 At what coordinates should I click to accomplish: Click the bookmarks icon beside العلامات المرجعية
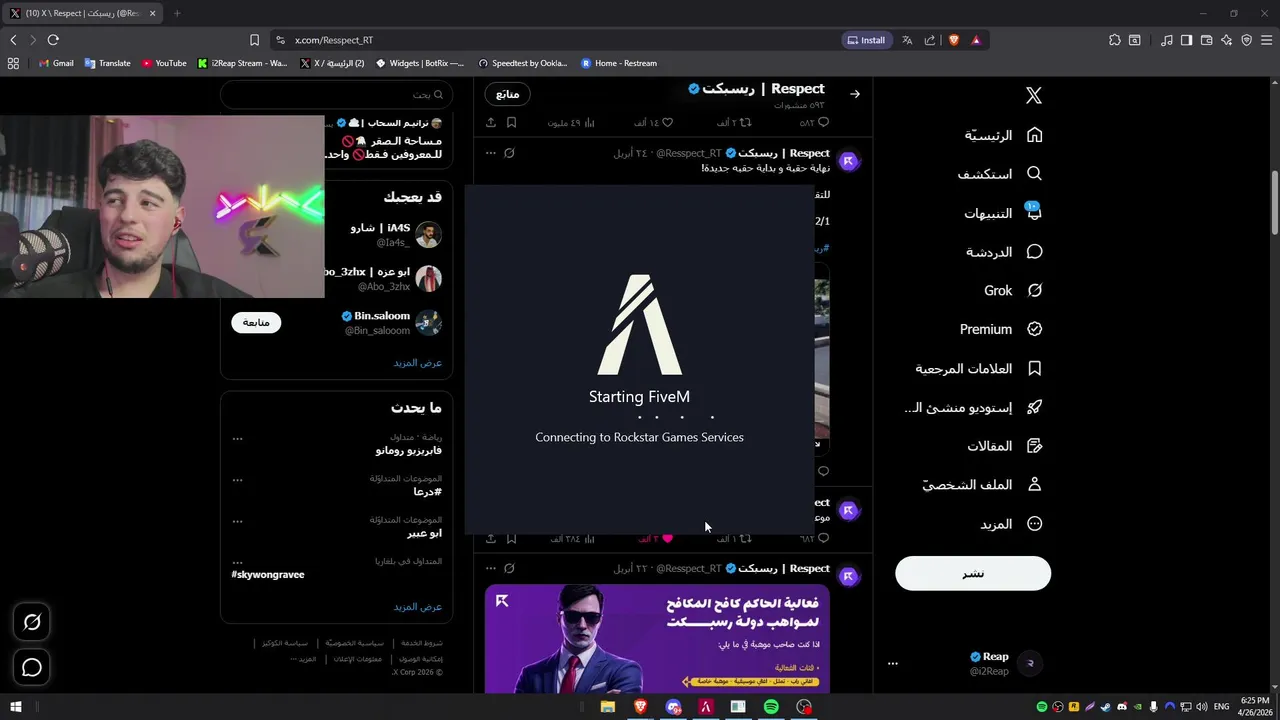1035,368
